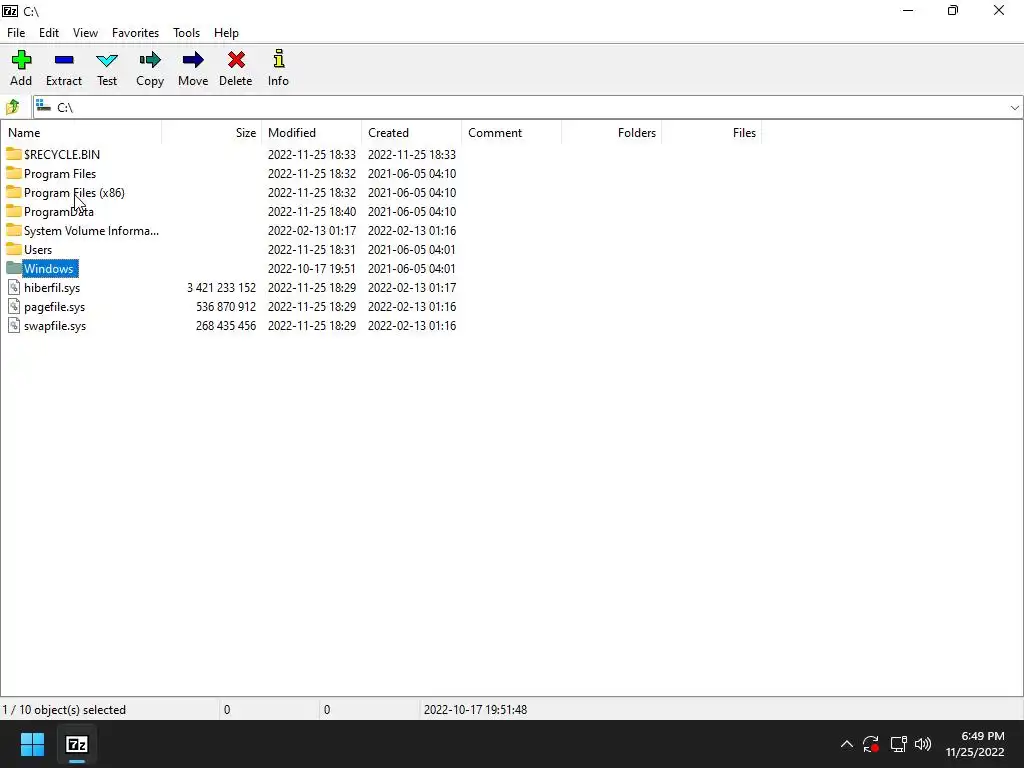The width and height of the screenshot is (1024, 768).
Task: Select the System Volume Informa... name
Action: click(x=91, y=231)
